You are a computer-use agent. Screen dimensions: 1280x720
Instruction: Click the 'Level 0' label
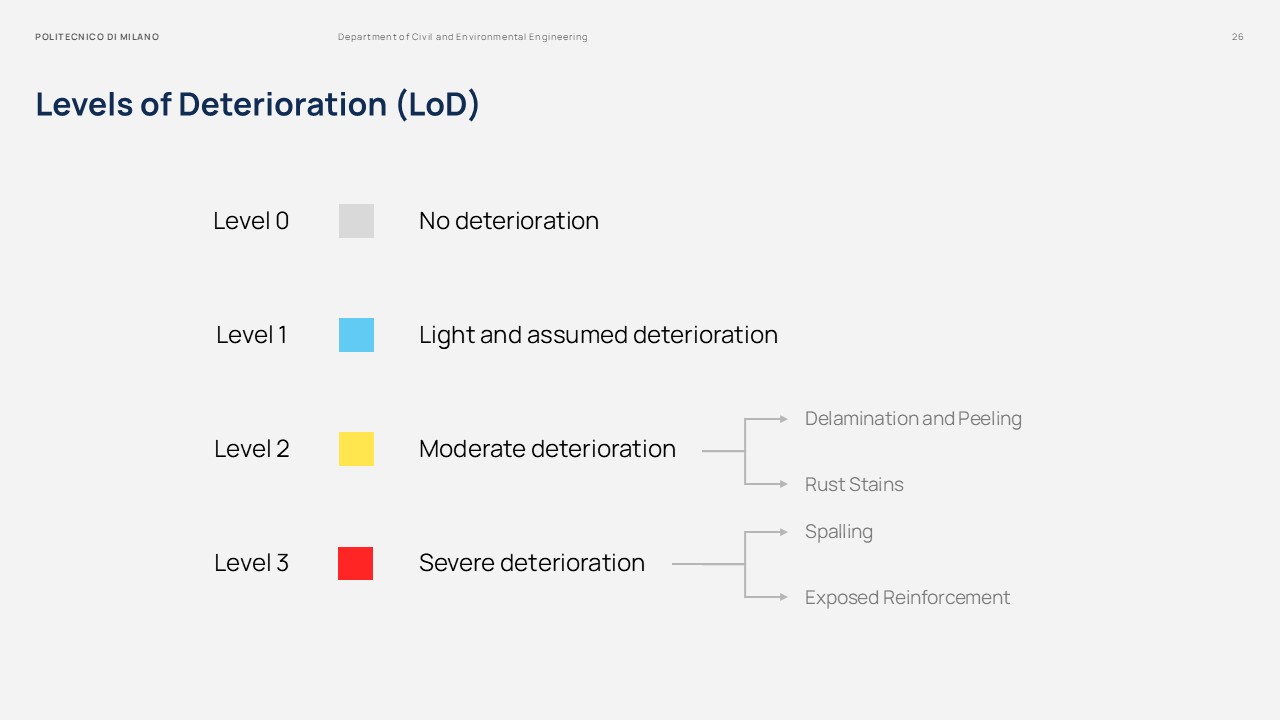click(251, 221)
